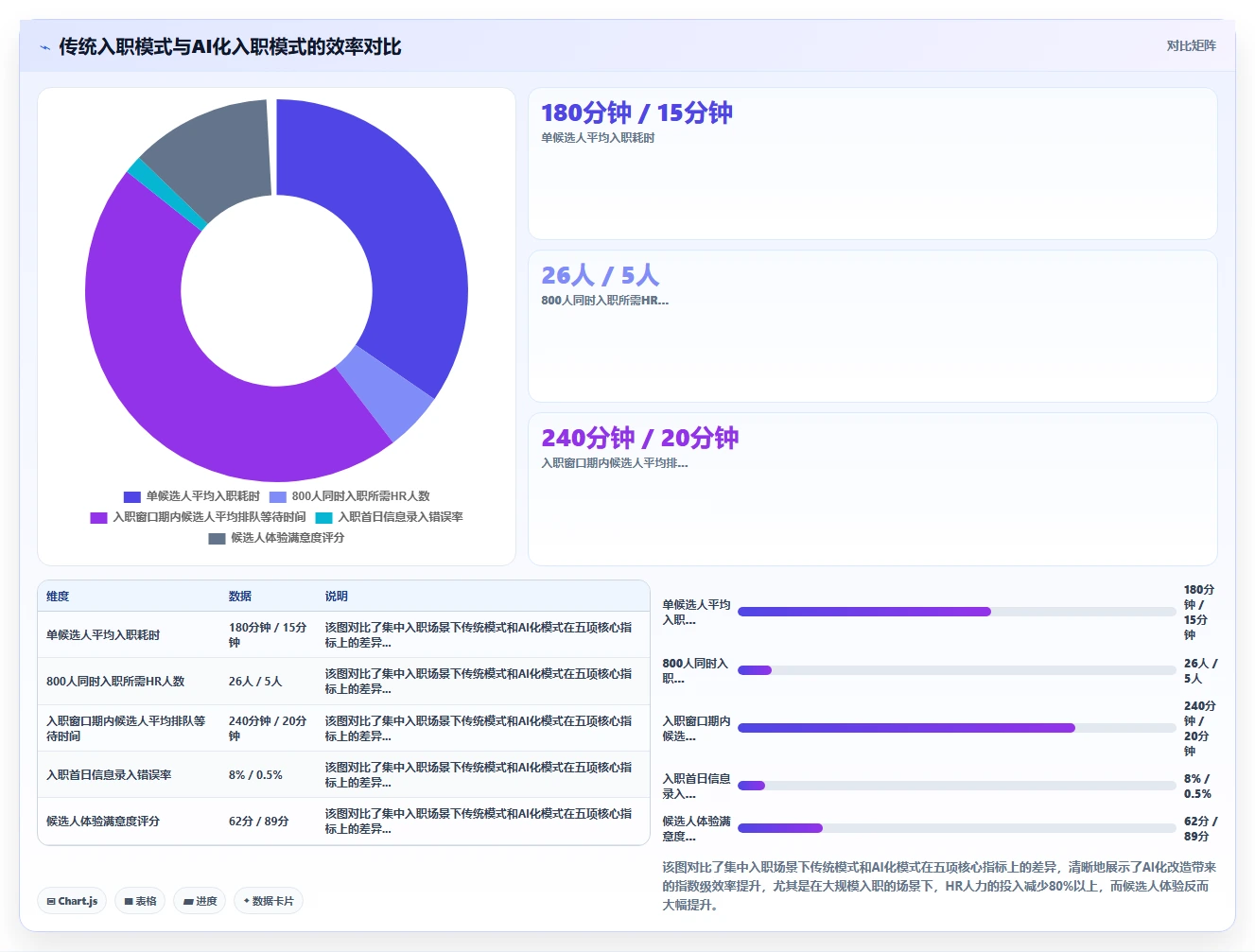Image resolution: width=1255 pixels, height=952 pixels.
Task: Click the 180分钟 / 15分钟 card heading
Action: 636,113
